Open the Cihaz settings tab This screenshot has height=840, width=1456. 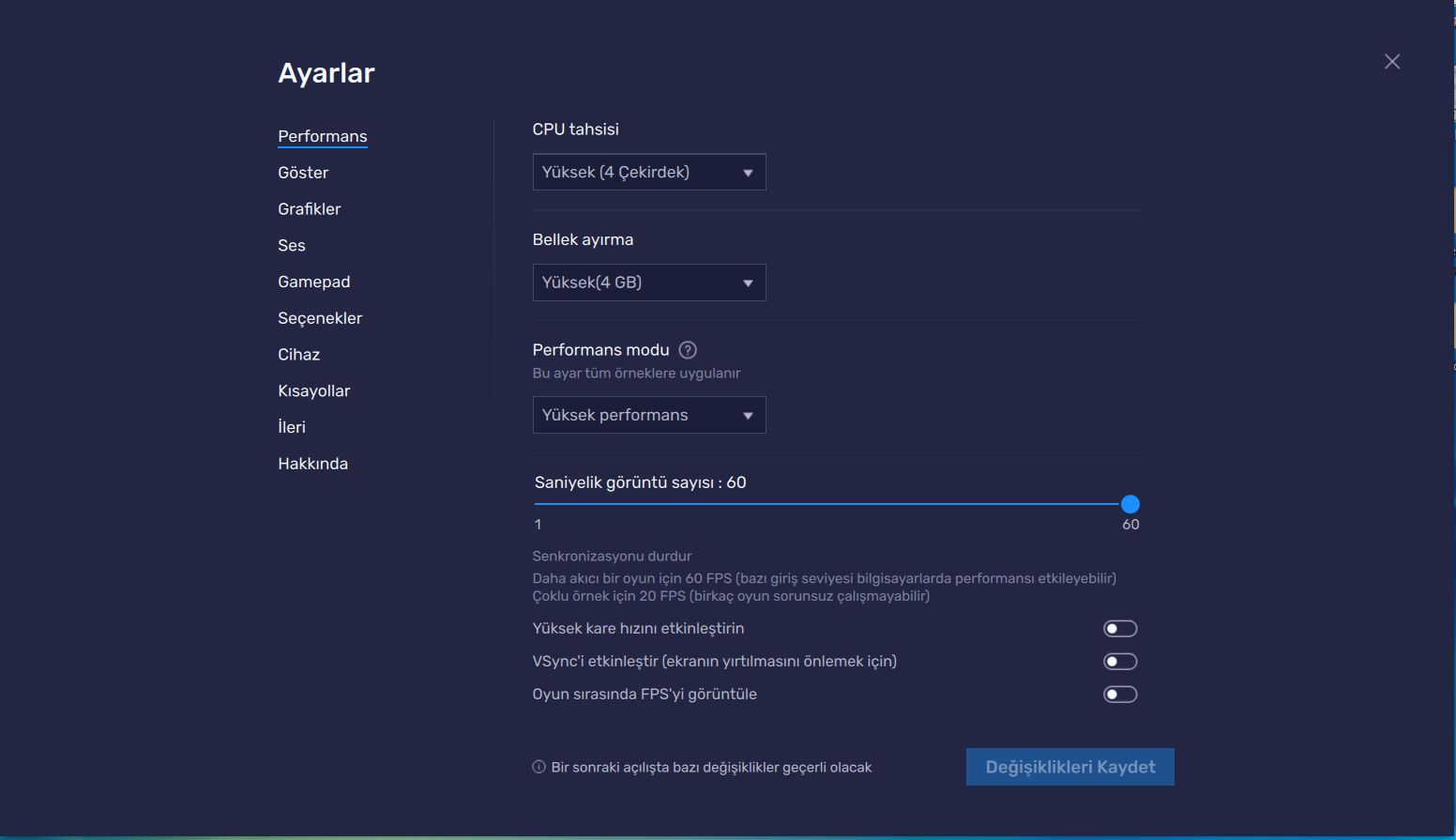(299, 355)
